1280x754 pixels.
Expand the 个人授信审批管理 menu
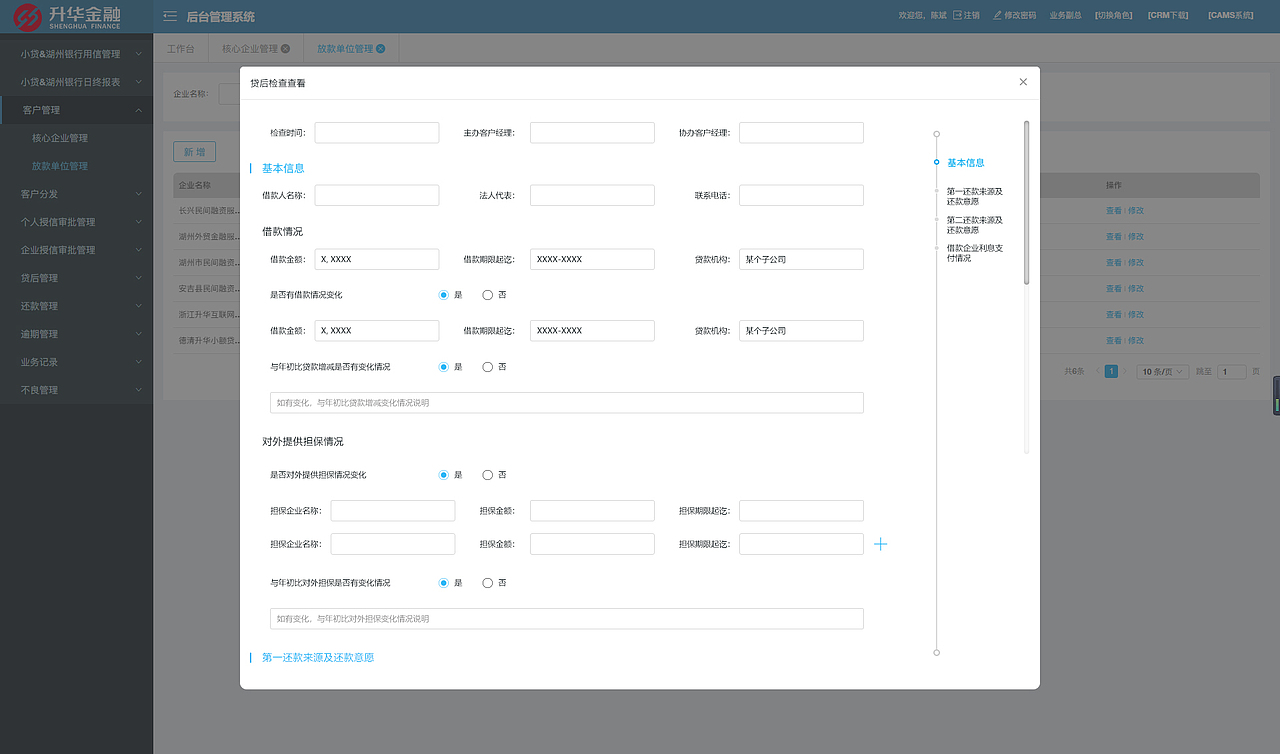77,222
